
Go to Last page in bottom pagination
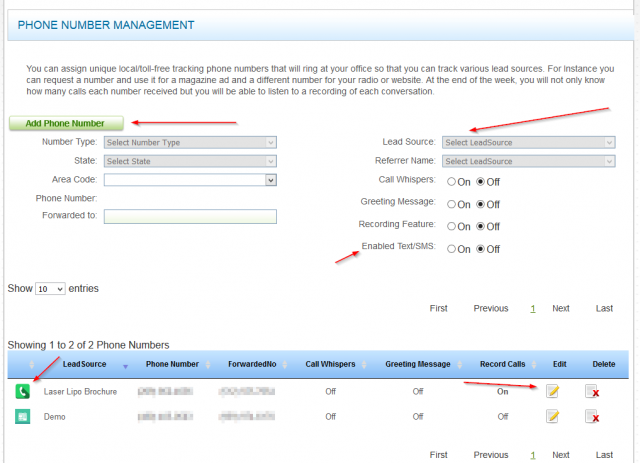(604, 455)
